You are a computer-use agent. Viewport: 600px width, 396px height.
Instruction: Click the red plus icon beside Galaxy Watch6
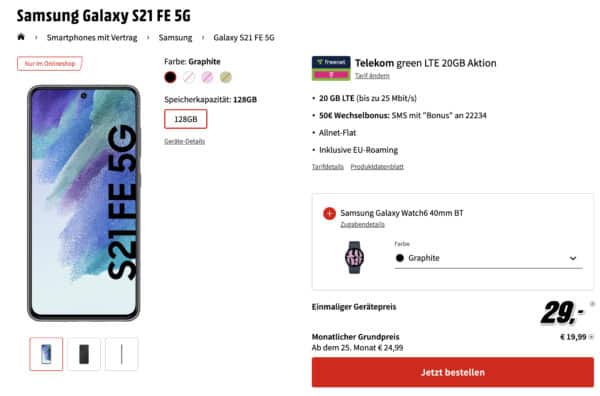click(x=329, y=213)
